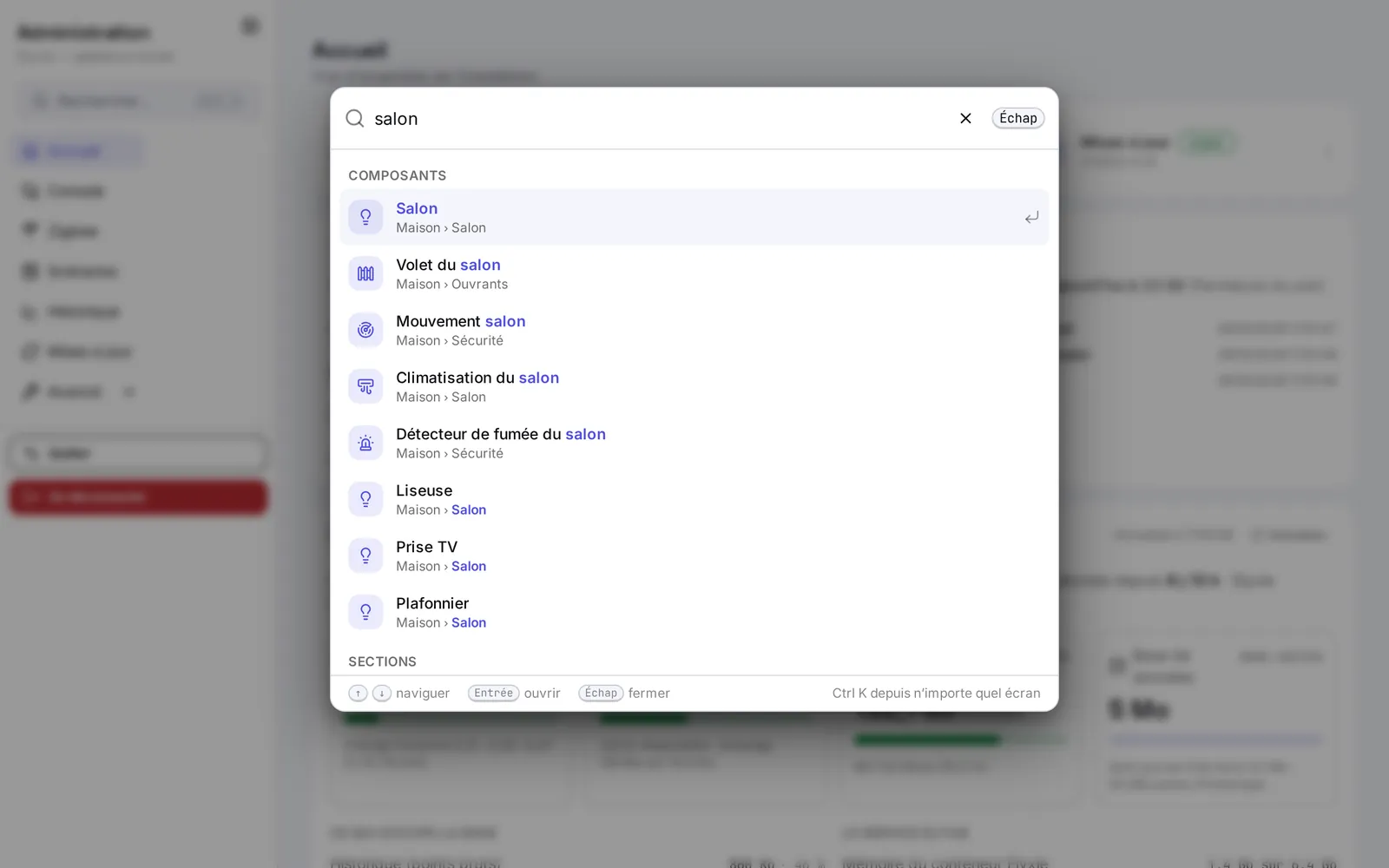
Task: Focus the search field containing "salon"
Action: tap(660, 118)
